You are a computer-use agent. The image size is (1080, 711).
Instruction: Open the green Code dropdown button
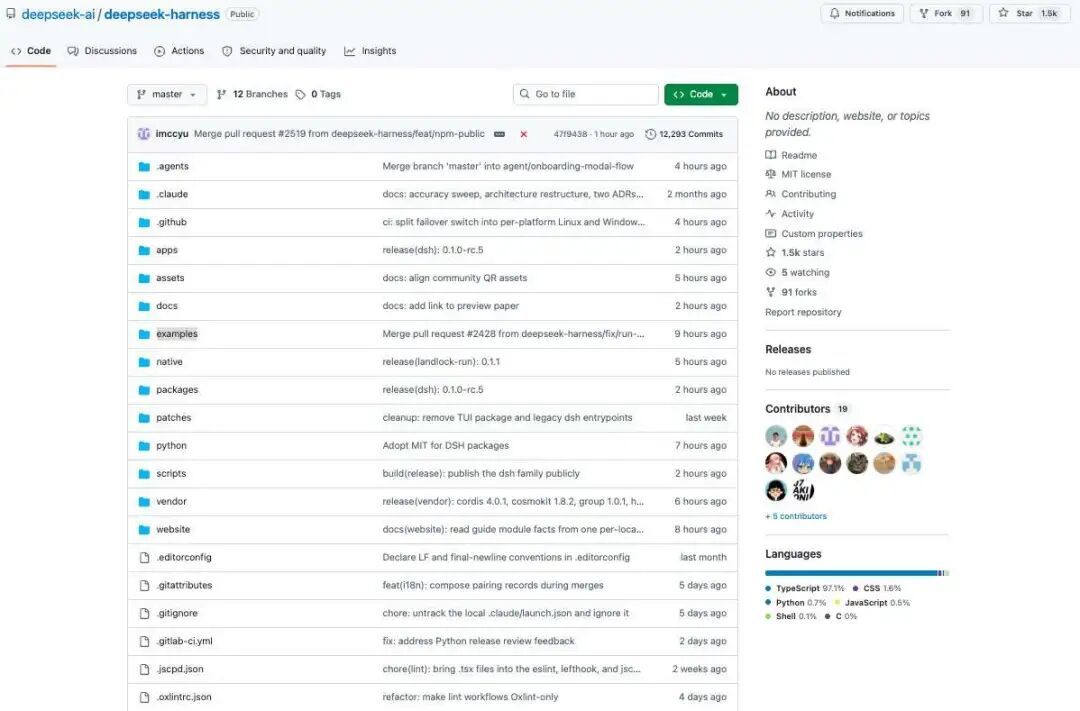(700, 94)
